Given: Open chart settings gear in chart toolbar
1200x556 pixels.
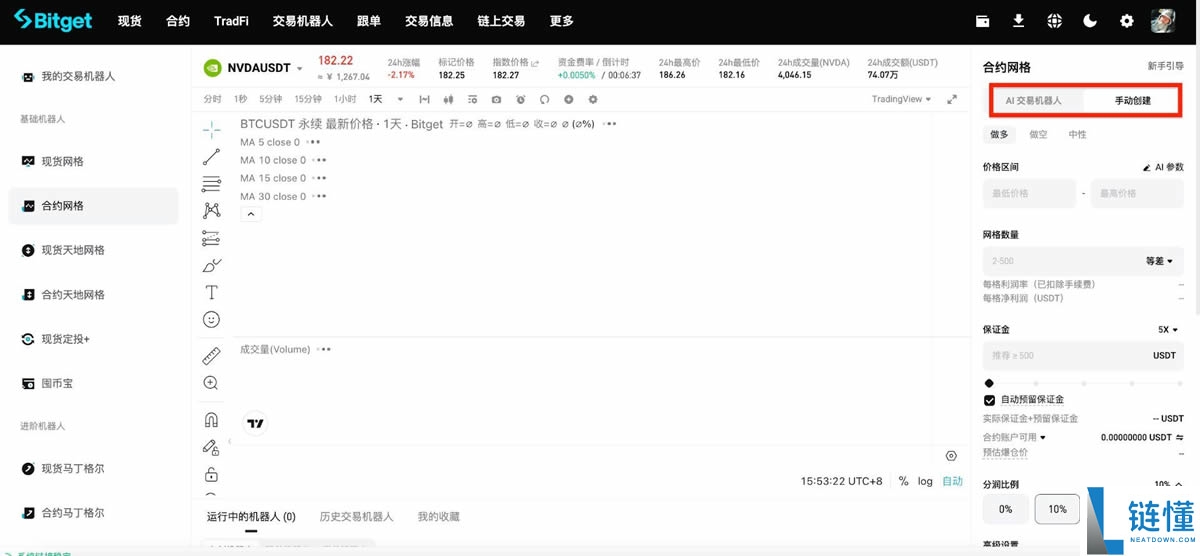Looking at the screenshot, I should tap(593, 99).
